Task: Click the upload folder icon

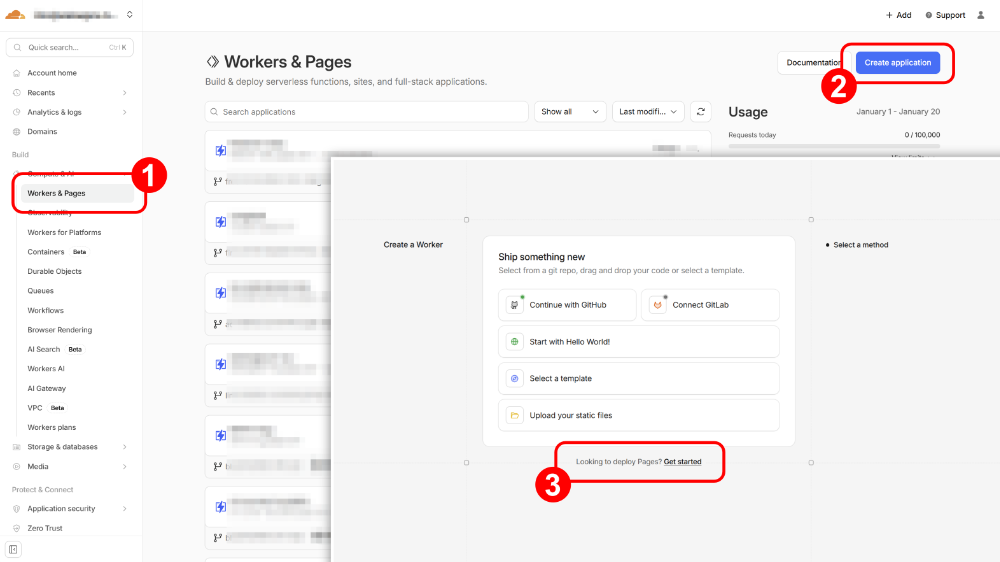Action: point(515,415)
